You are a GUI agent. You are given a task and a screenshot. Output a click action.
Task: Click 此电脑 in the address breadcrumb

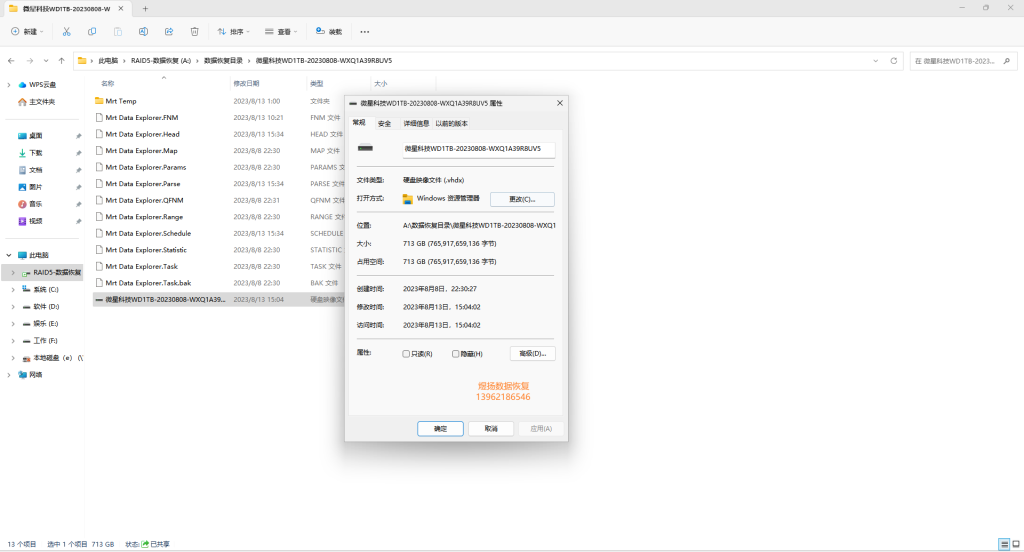tap(108, 61)
